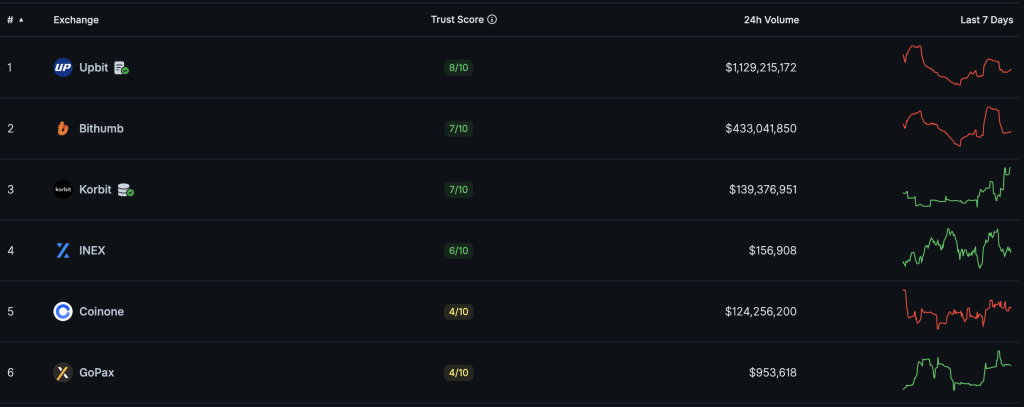The height and width of the screenshot is (407, 1024).
Task: Sort by rank number column arrow
Action: [x=21, y=20]
